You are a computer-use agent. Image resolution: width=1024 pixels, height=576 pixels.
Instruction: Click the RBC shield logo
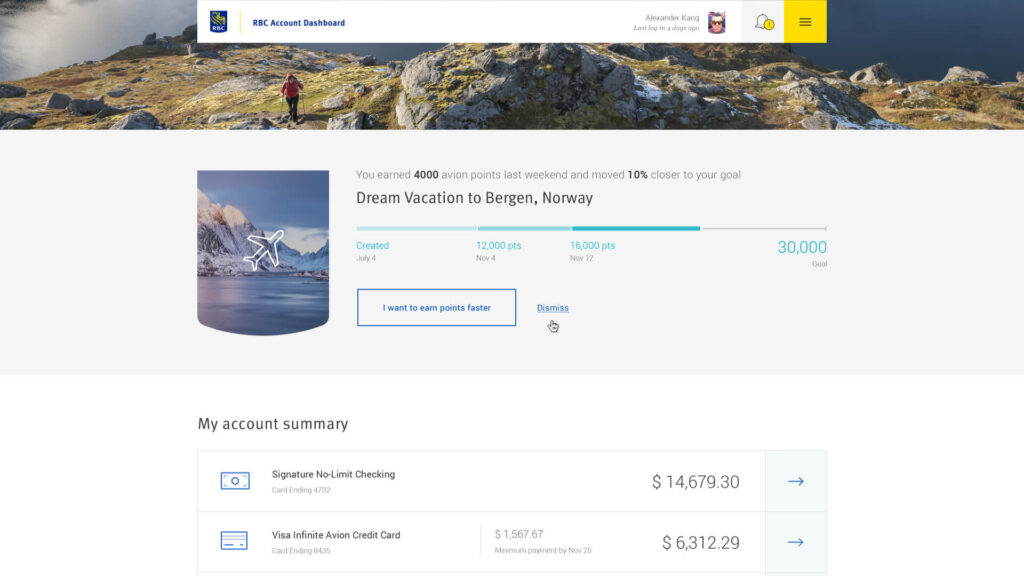(x=218, y=22)
